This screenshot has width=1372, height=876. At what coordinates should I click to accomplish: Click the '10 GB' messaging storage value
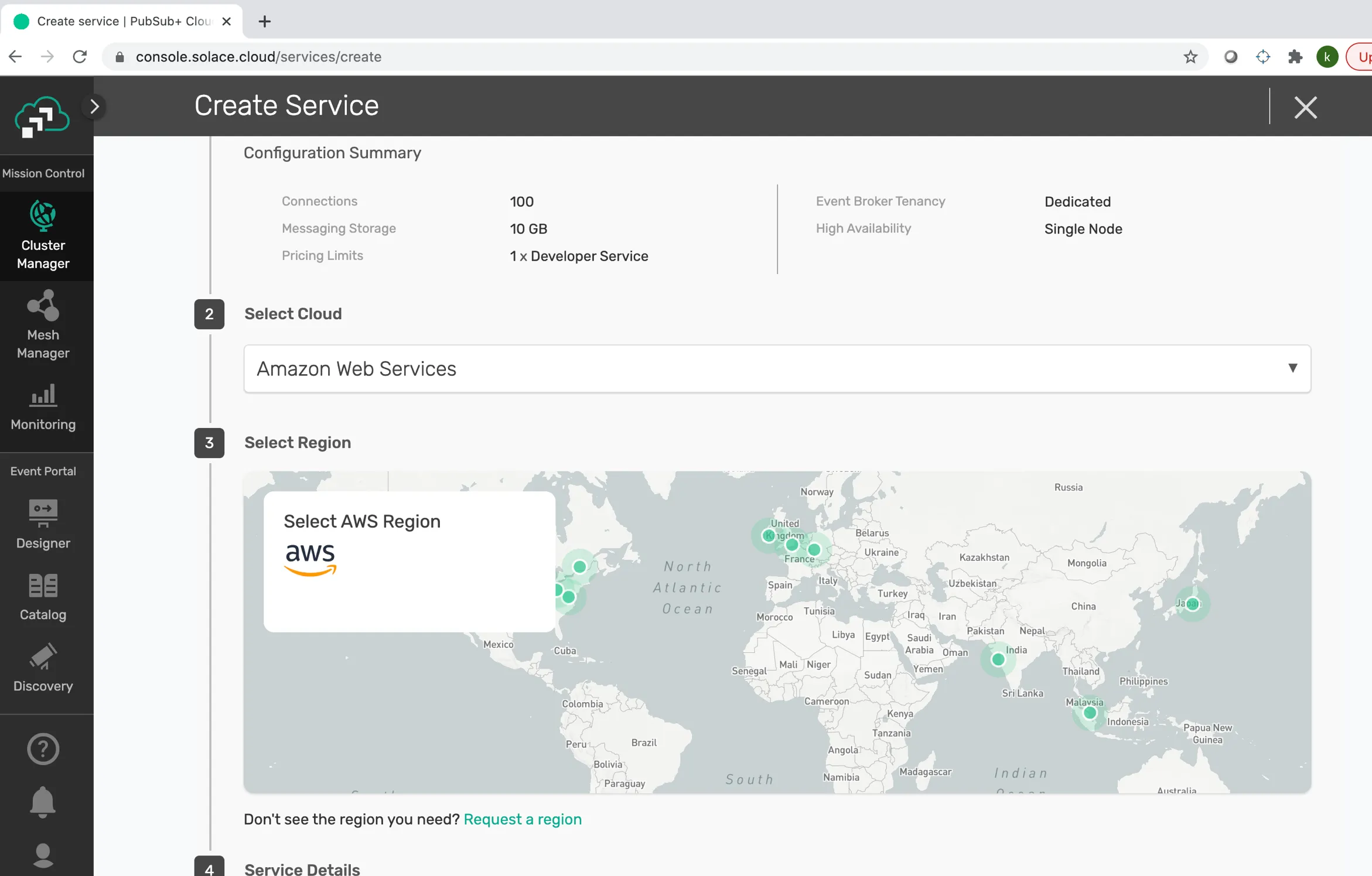(528, 229)
